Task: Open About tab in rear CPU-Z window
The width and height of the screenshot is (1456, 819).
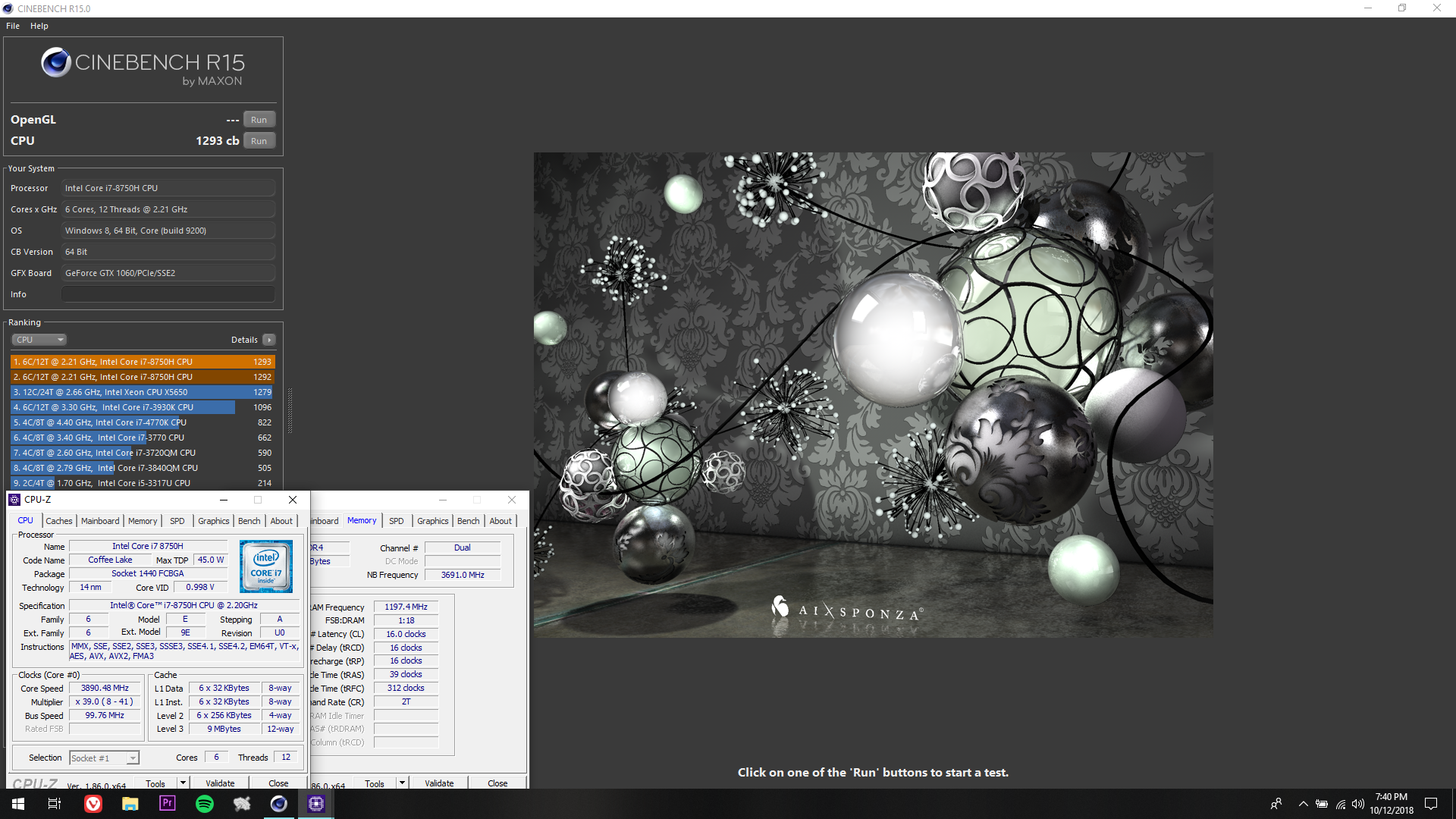Action: click(x=500, y=521)
